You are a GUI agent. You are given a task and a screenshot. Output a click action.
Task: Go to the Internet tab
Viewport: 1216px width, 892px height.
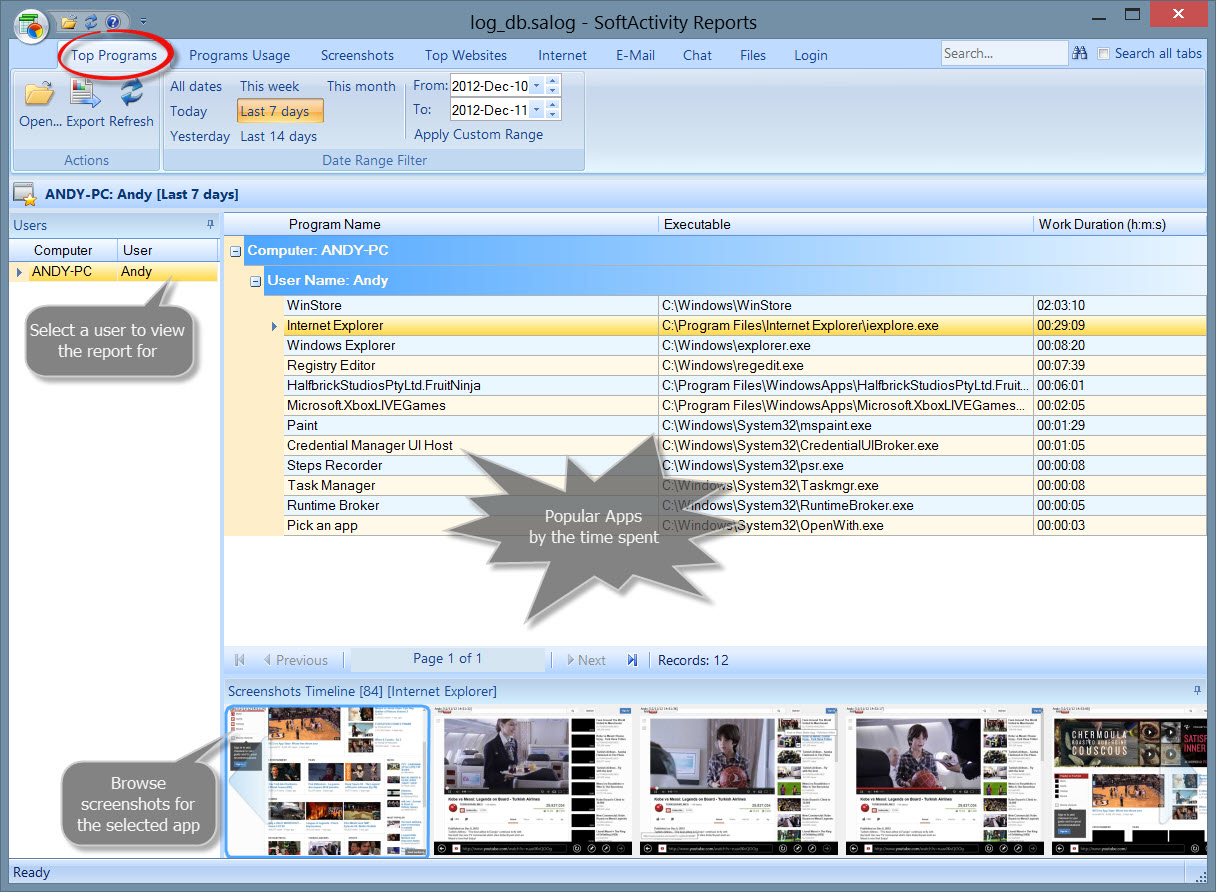(x=563, y=55)
